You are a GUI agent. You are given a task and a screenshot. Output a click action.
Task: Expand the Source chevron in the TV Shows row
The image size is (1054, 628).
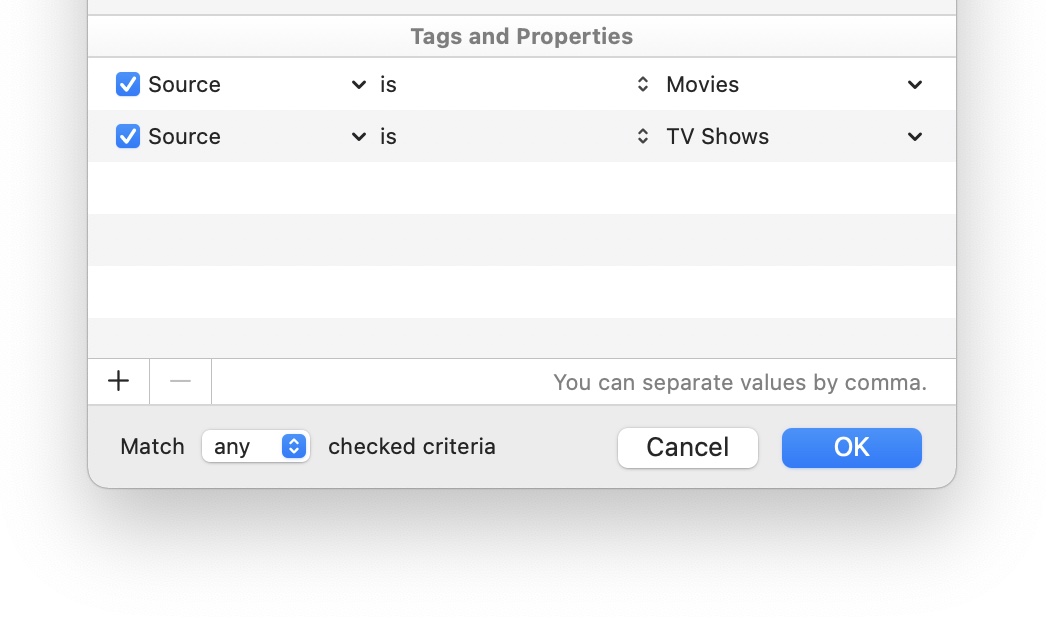pyautogui.click(x=359, y=137)
